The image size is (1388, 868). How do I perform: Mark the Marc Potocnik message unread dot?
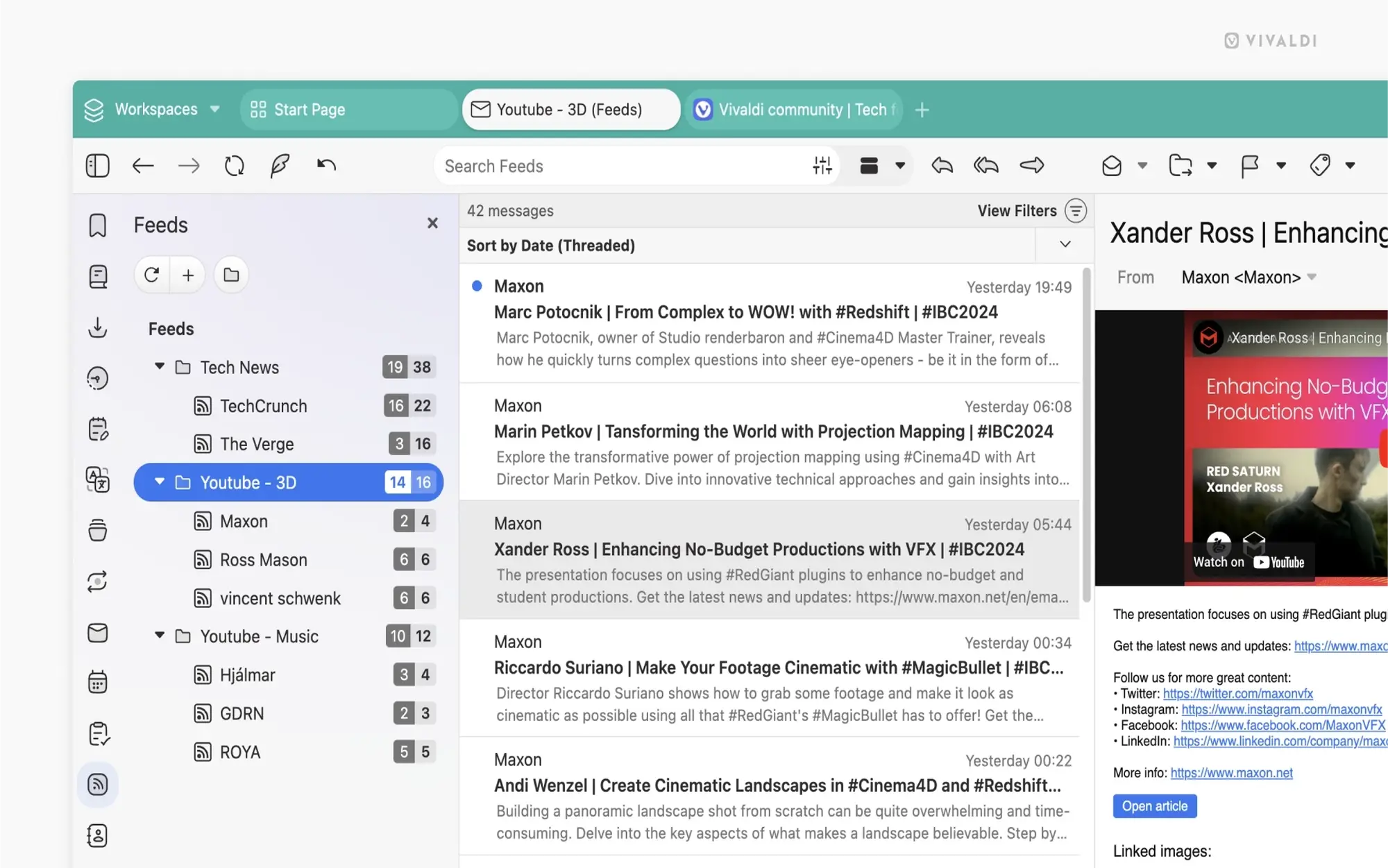[477, 285]
